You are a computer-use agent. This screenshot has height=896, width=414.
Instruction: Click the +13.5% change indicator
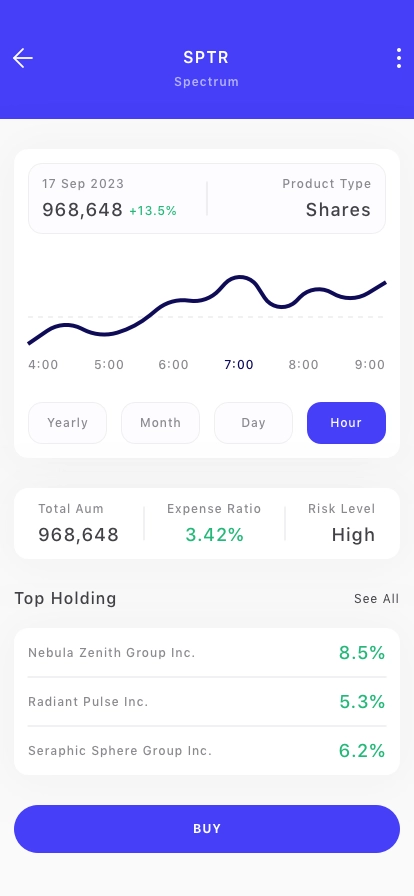153,211
